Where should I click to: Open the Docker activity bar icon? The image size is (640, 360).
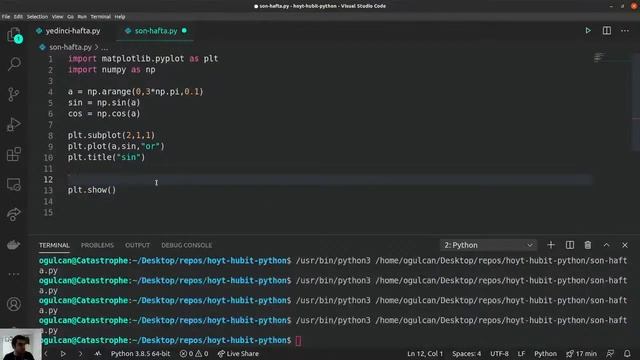pyautogui.click(x=14, y=244)
